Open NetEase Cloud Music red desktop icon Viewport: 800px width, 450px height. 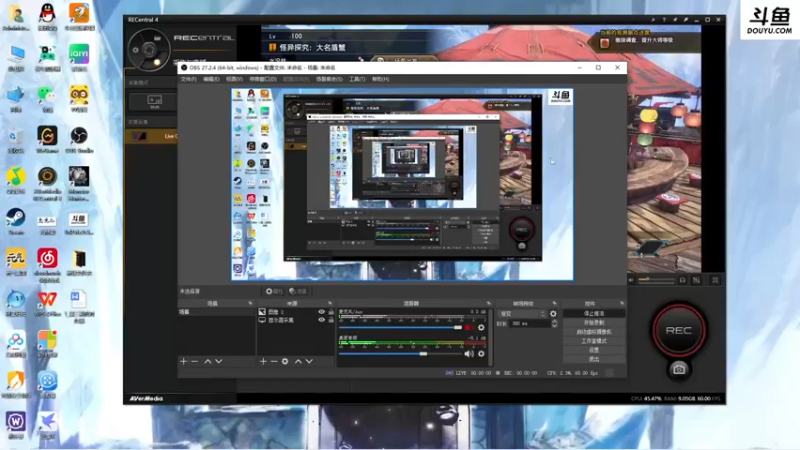[47, 265]
